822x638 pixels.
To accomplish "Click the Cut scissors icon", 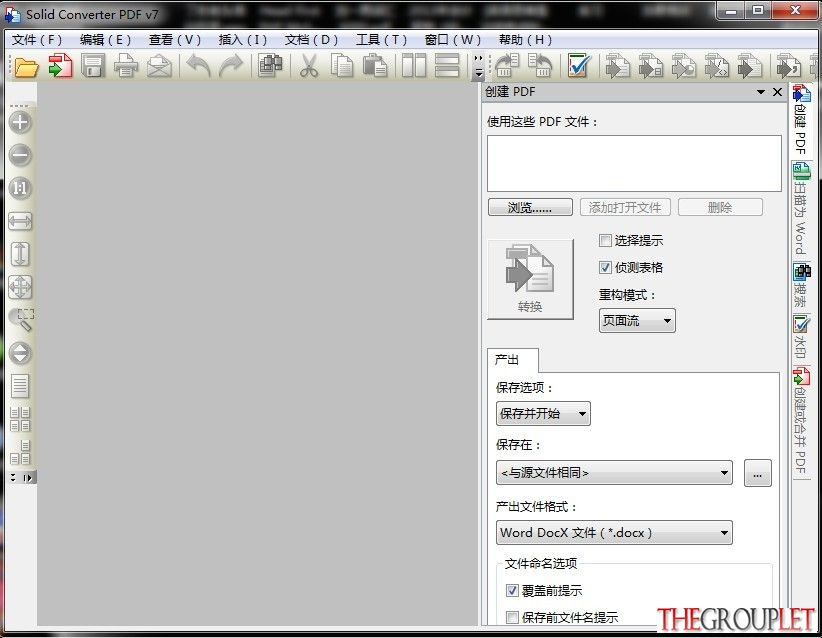I will pyautogui.click(x=309, y=67).
